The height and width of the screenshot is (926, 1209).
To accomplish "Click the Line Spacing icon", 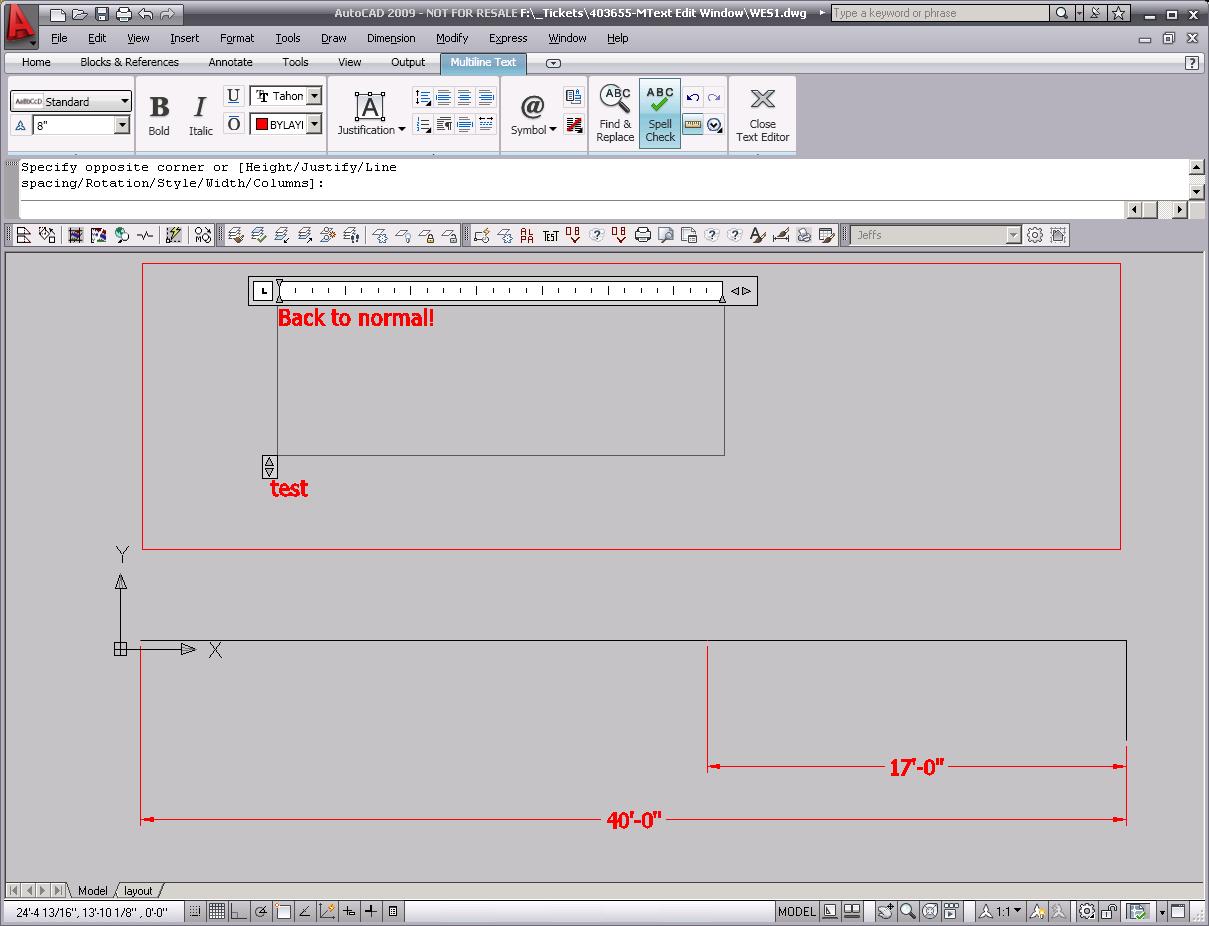I will tap(422, 97).
